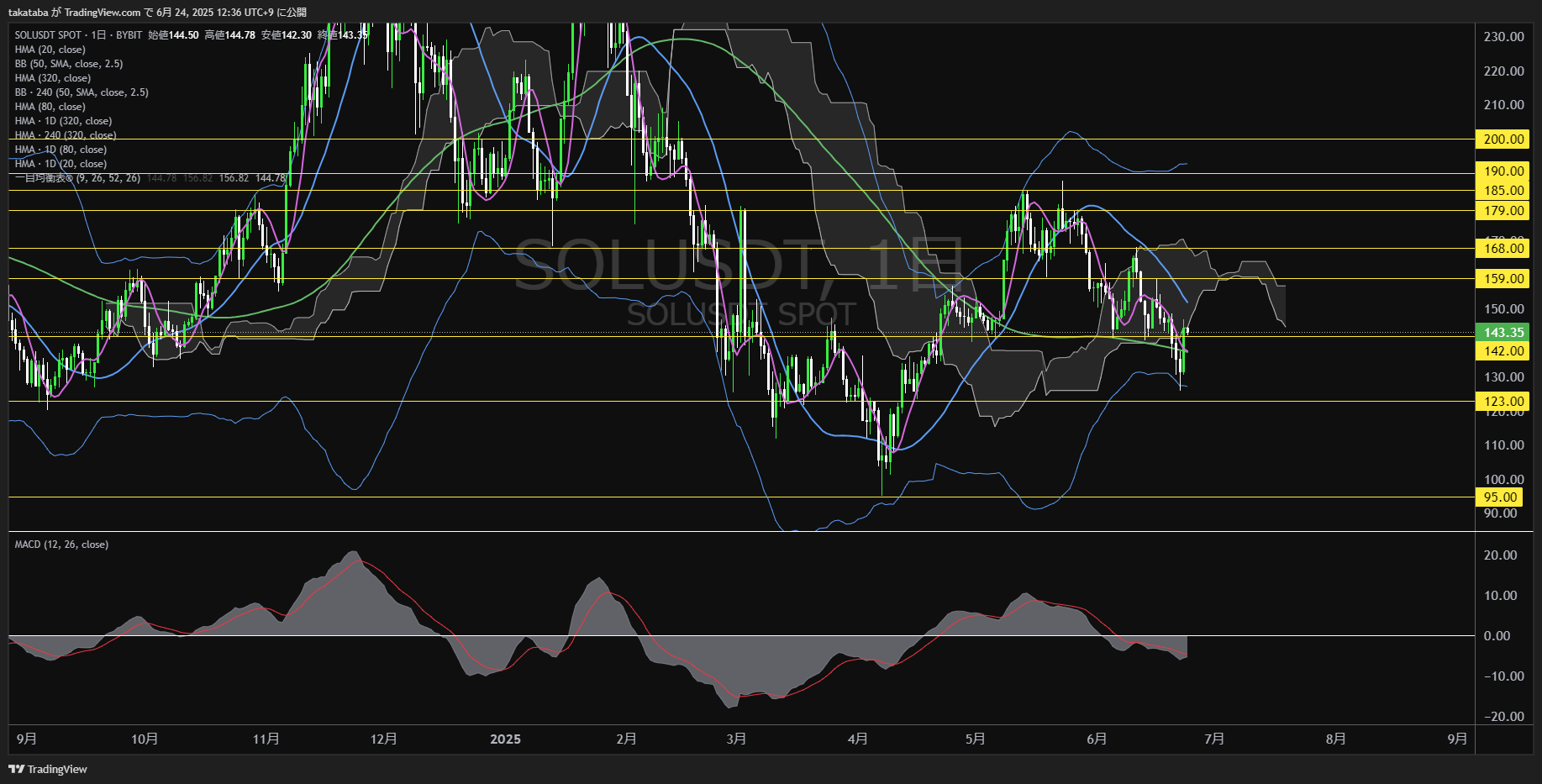This screenshot has width=1542, height=784.
Task: Click the 159.00 price level label
Action: tap(1503, 279)
